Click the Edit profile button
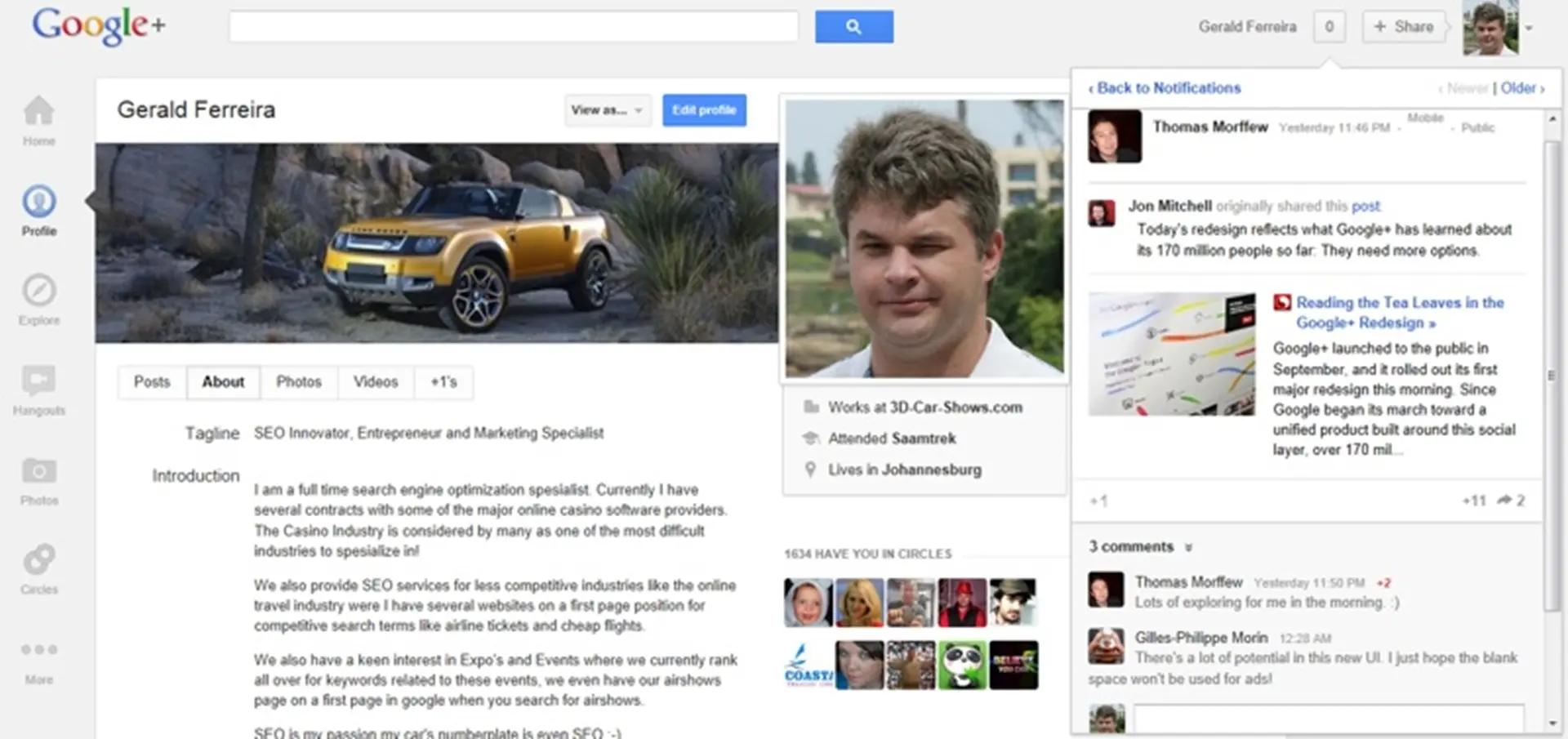This screenshot has height=739, width=1568. 704,110
